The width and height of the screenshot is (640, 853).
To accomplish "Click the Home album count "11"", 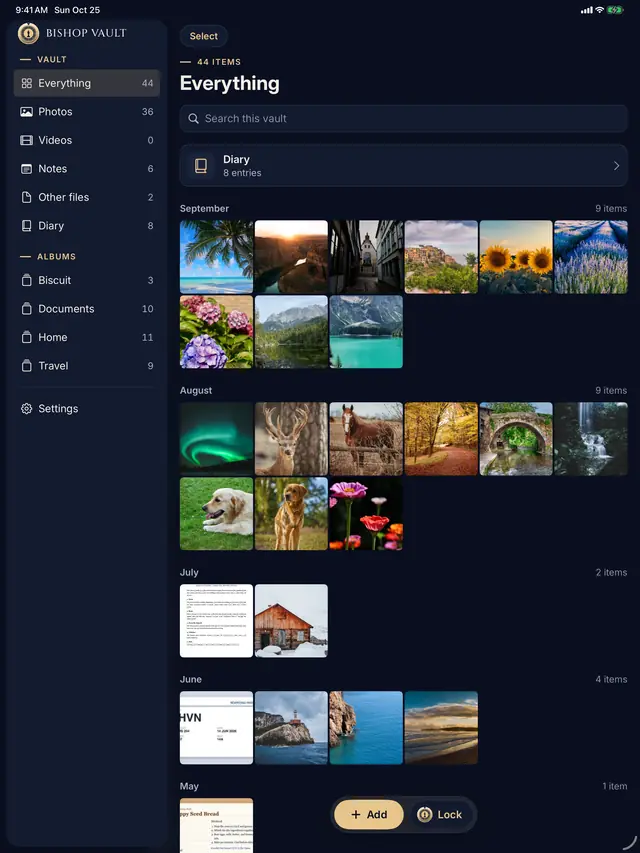I will click(x=147, y=337).
